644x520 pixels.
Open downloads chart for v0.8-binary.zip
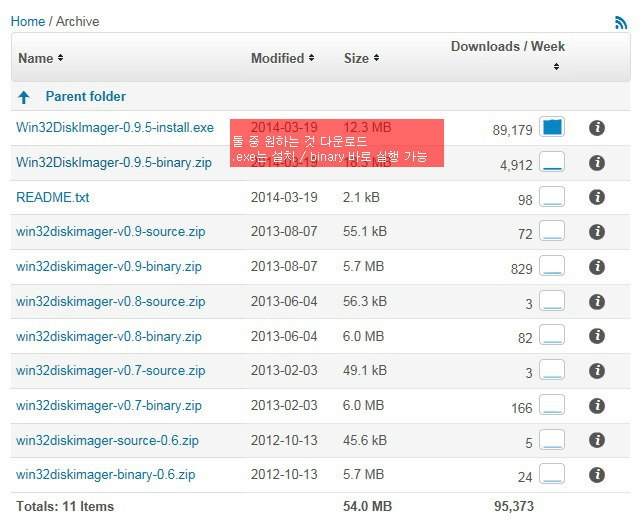[552, 334]
